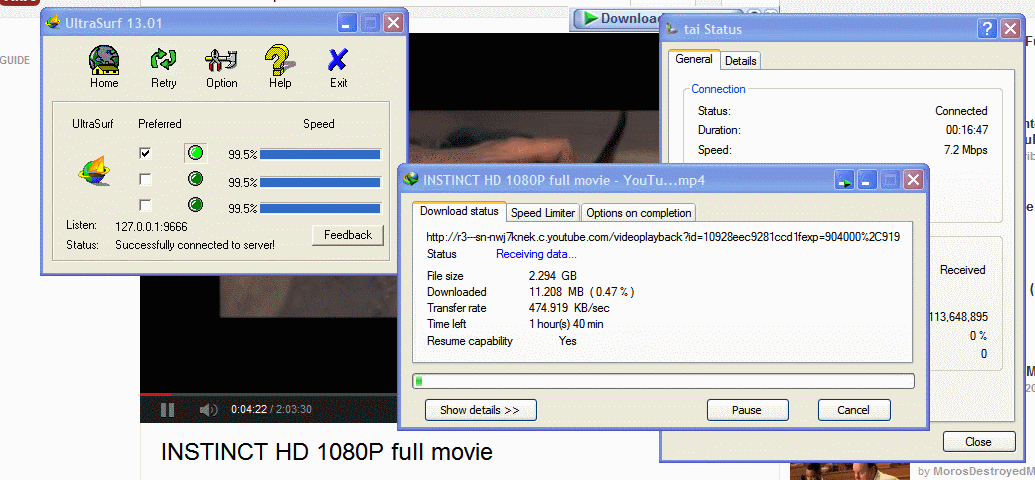The image size is (1035, 480).
Task: Click the 'Connected' status value in tai Status
Action: (x=961, y=111)
